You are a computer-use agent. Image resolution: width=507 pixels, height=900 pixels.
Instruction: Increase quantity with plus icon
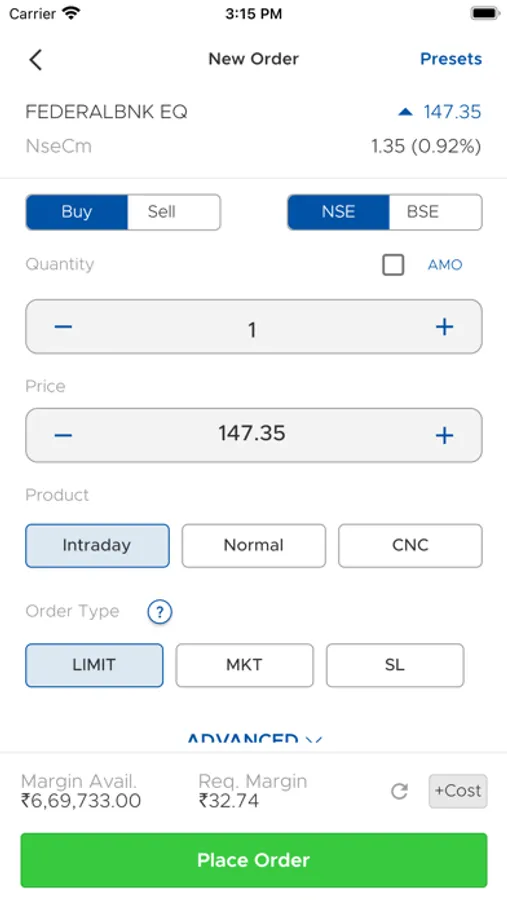tap(444, 327)
